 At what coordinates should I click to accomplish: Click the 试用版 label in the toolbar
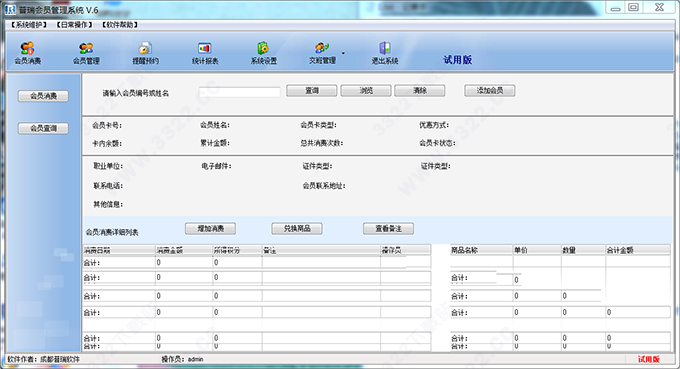[458, 60]
